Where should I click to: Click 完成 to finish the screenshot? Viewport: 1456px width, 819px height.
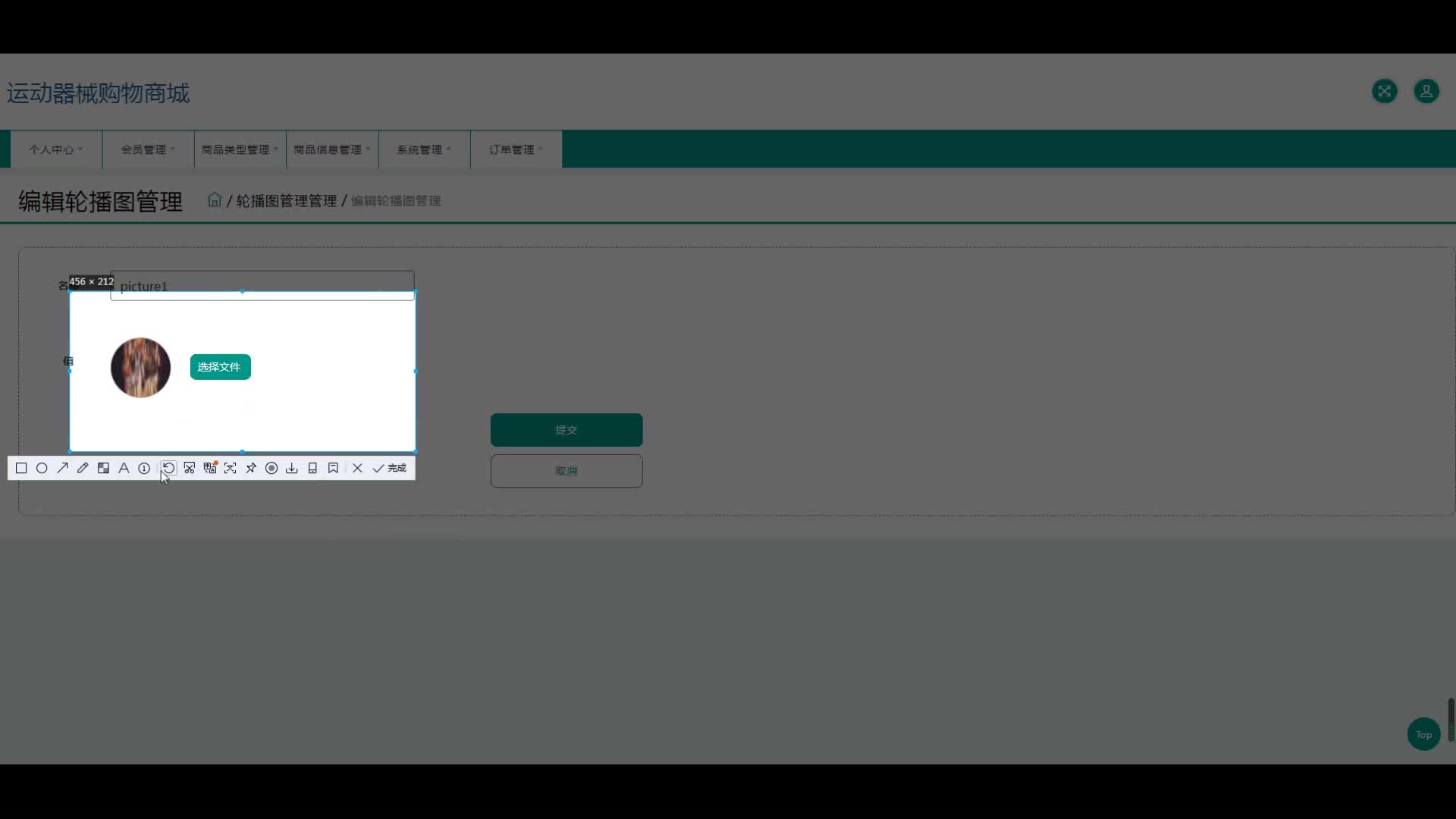tap(390, 468)
